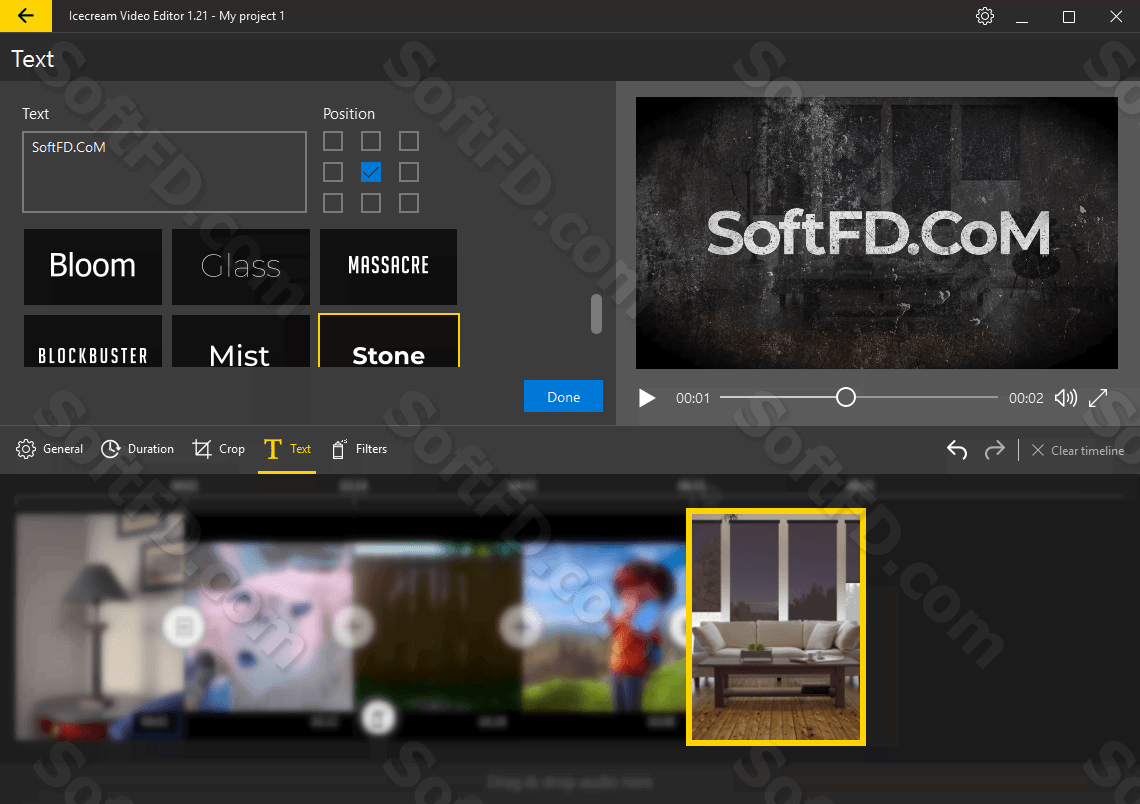Expand preview to fullscreen

1098,398
